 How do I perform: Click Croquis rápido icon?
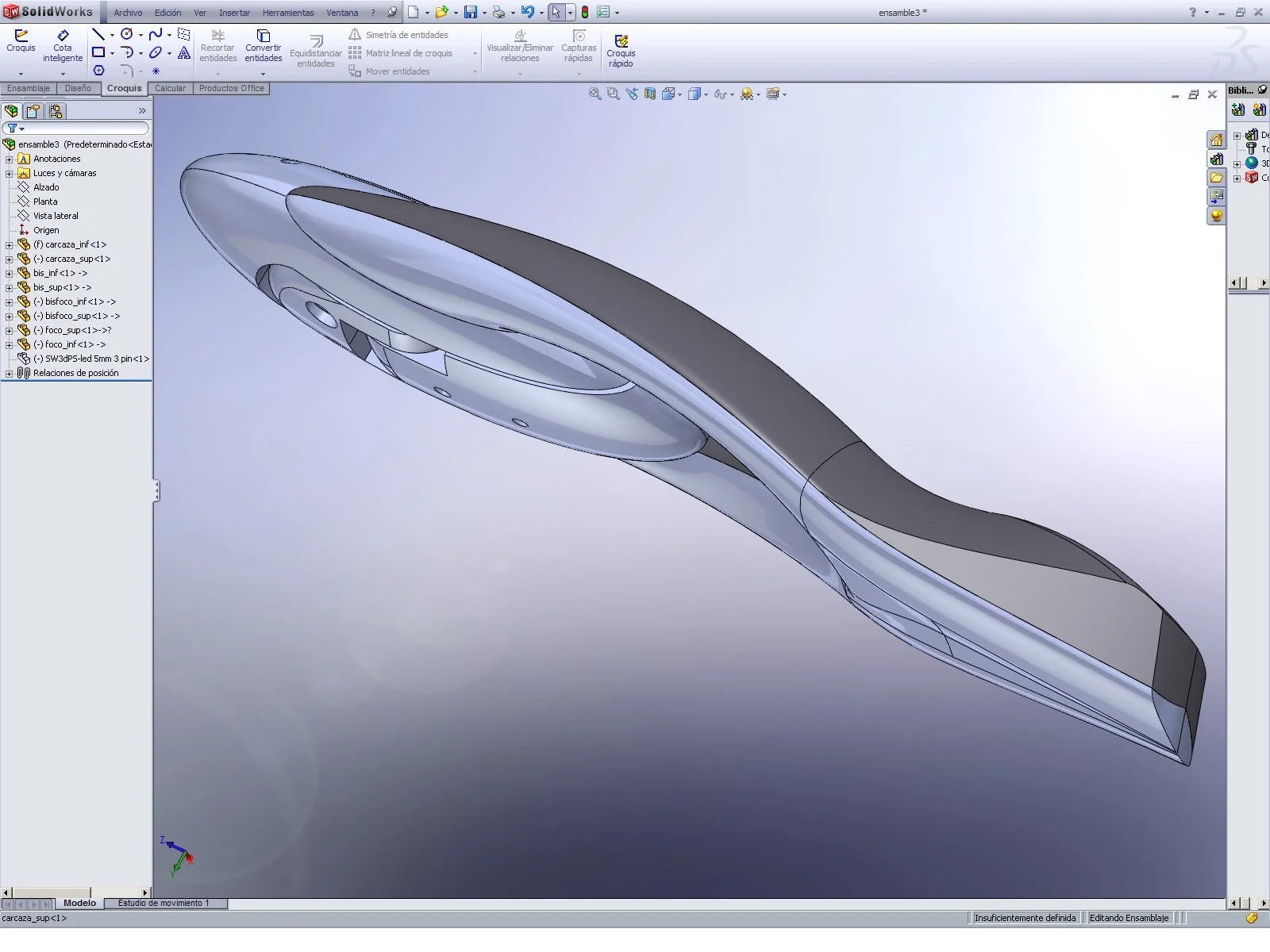click(x=621, y=50)
